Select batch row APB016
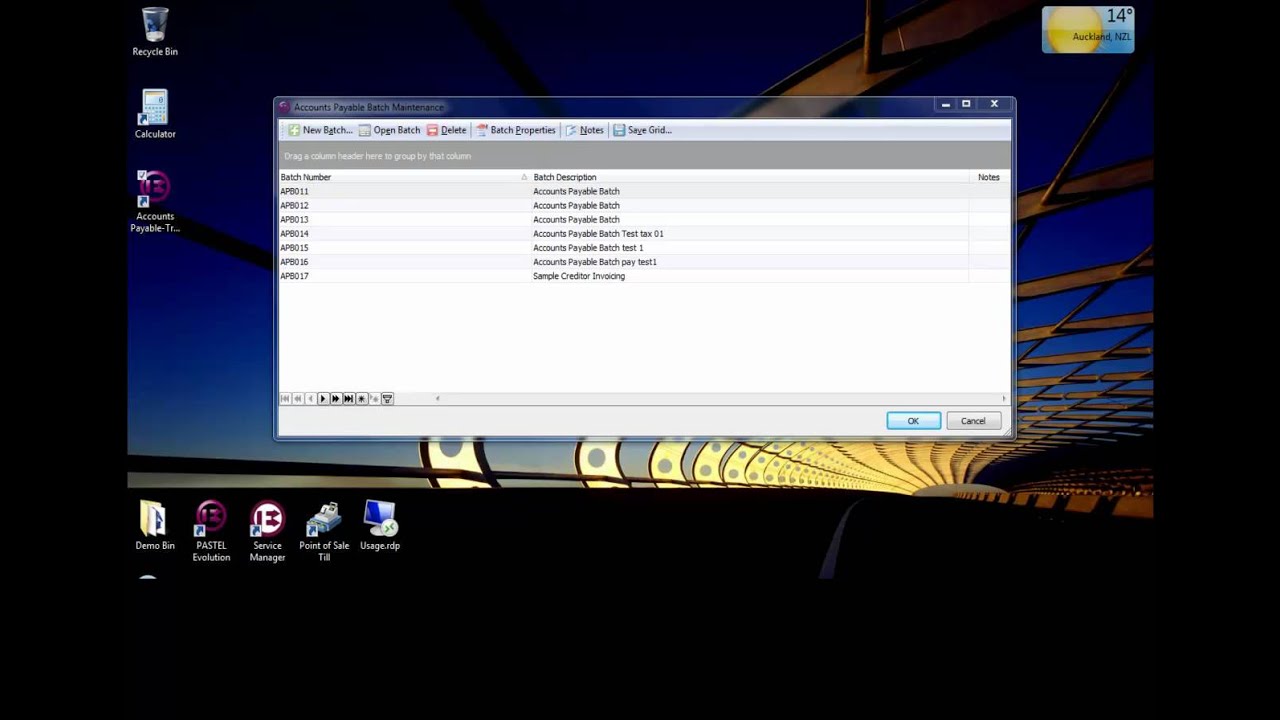The height and width of the screenshot is (720, 1280). click(x=644, y=262)
